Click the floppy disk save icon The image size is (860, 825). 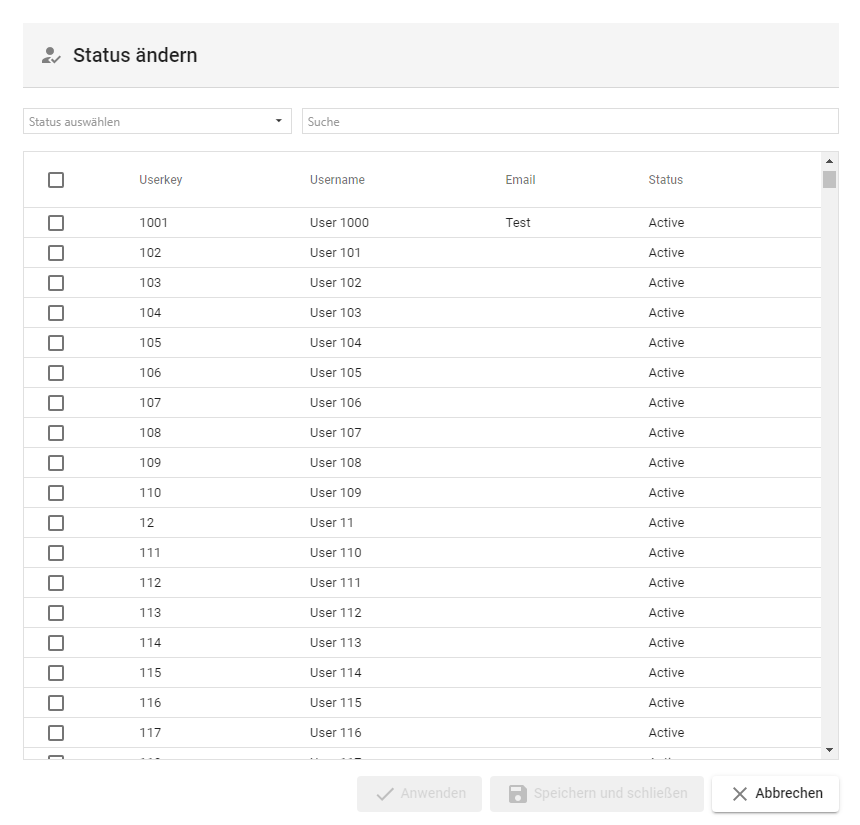[517, 794]
